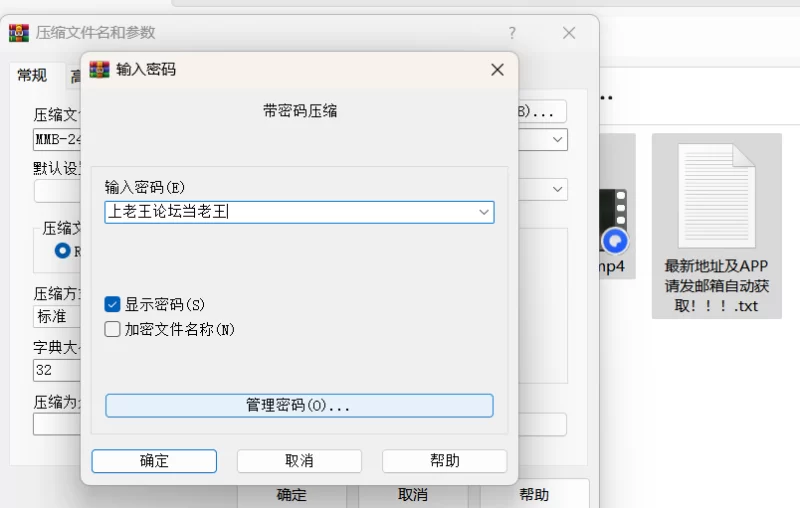
Task: Click 取消 in the password dialog
Action: tap(299, 461)
